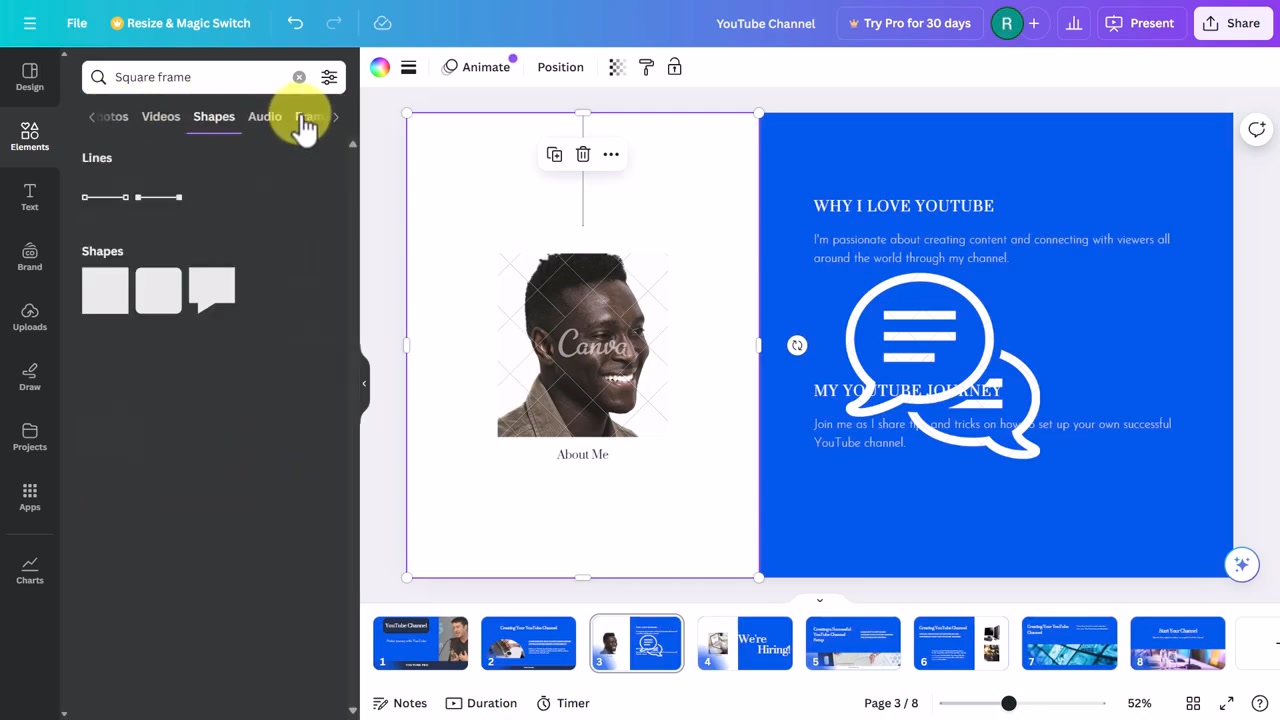1280x720 pixels.
Task: Switch to the Audio tab
Action: pos(265,117)
